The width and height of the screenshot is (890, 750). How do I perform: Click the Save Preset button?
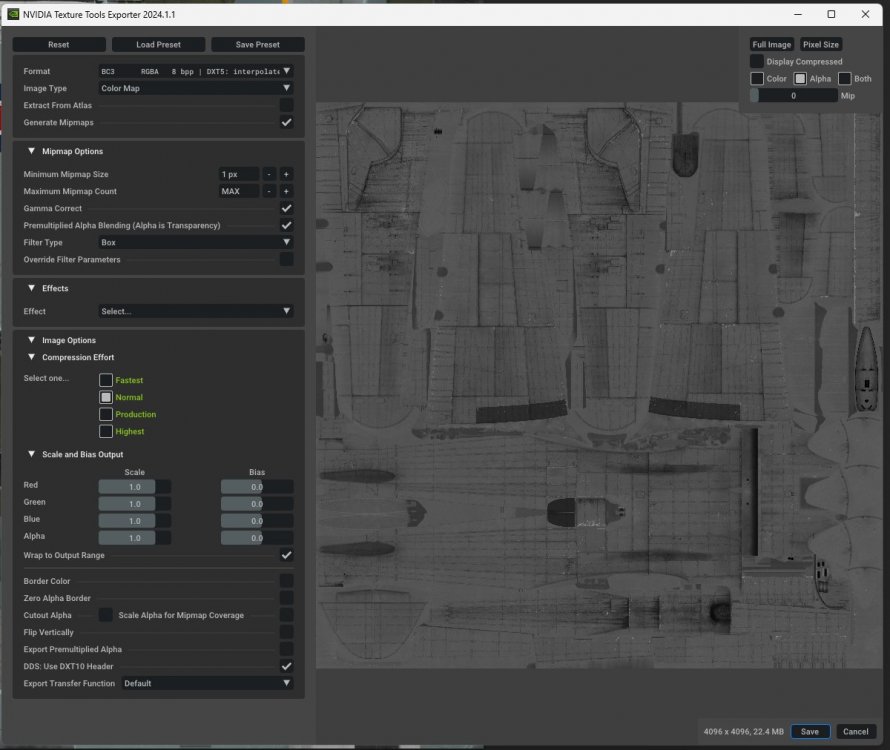coord(257,44)
